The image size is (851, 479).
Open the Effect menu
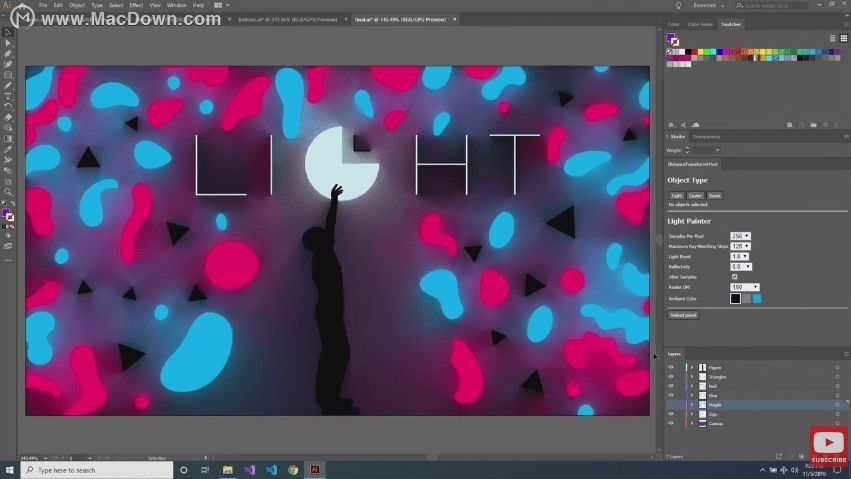point(136,5)
